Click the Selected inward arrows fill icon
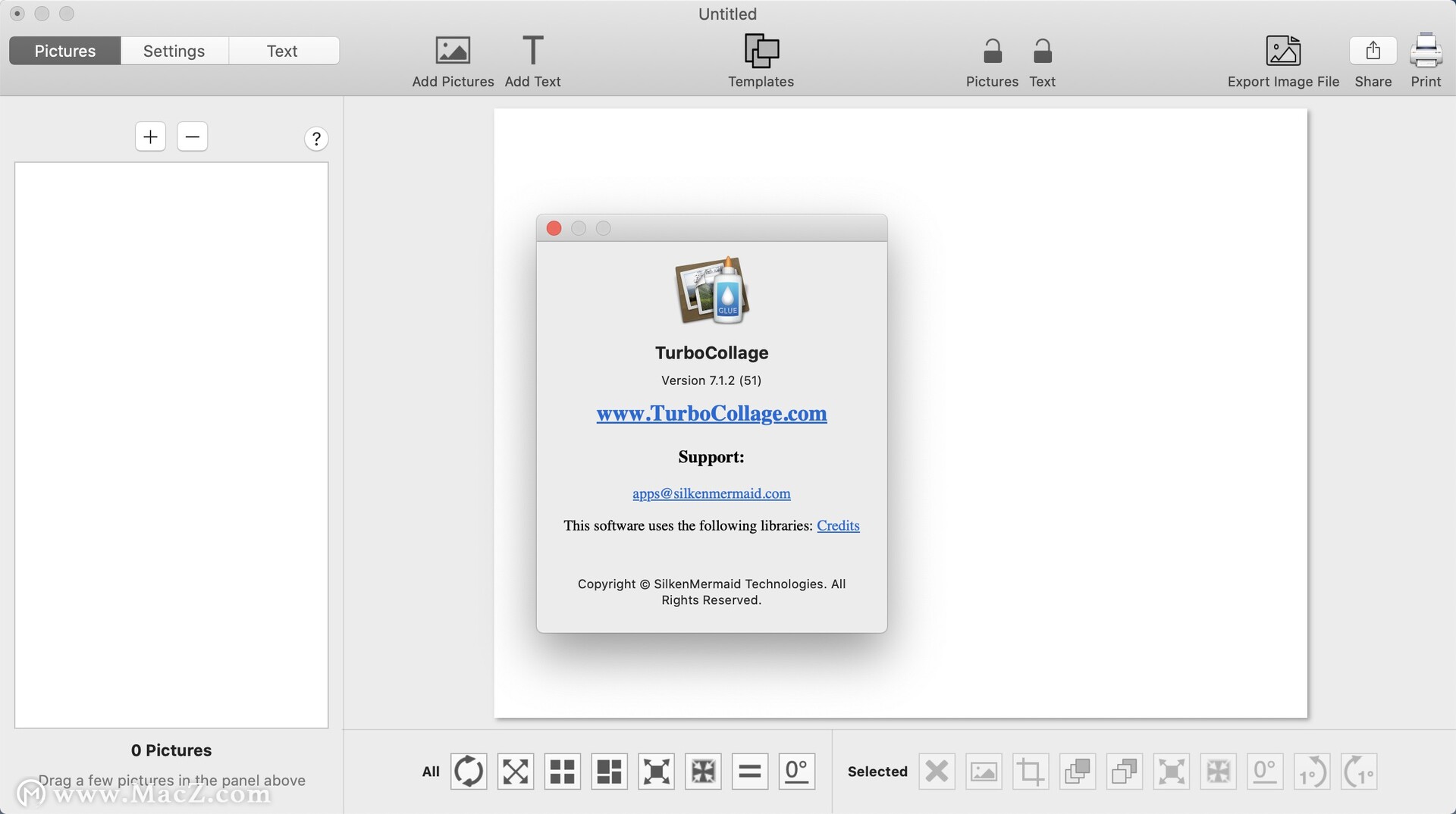This screenshot has height=814, width=1456. (1219, 772)
